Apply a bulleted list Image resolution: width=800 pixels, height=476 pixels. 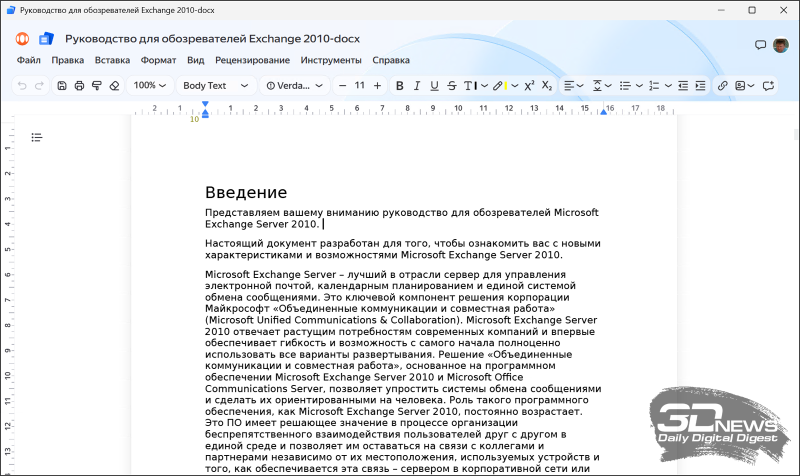point(625,86)
